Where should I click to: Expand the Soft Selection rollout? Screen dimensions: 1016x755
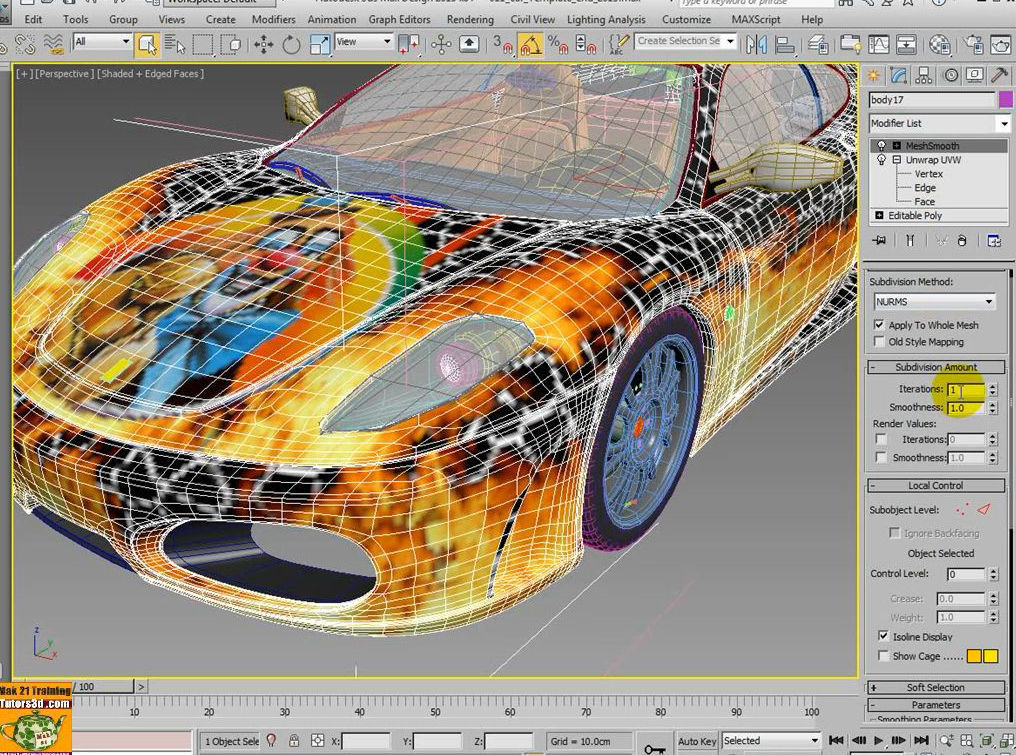click(935, 688)
